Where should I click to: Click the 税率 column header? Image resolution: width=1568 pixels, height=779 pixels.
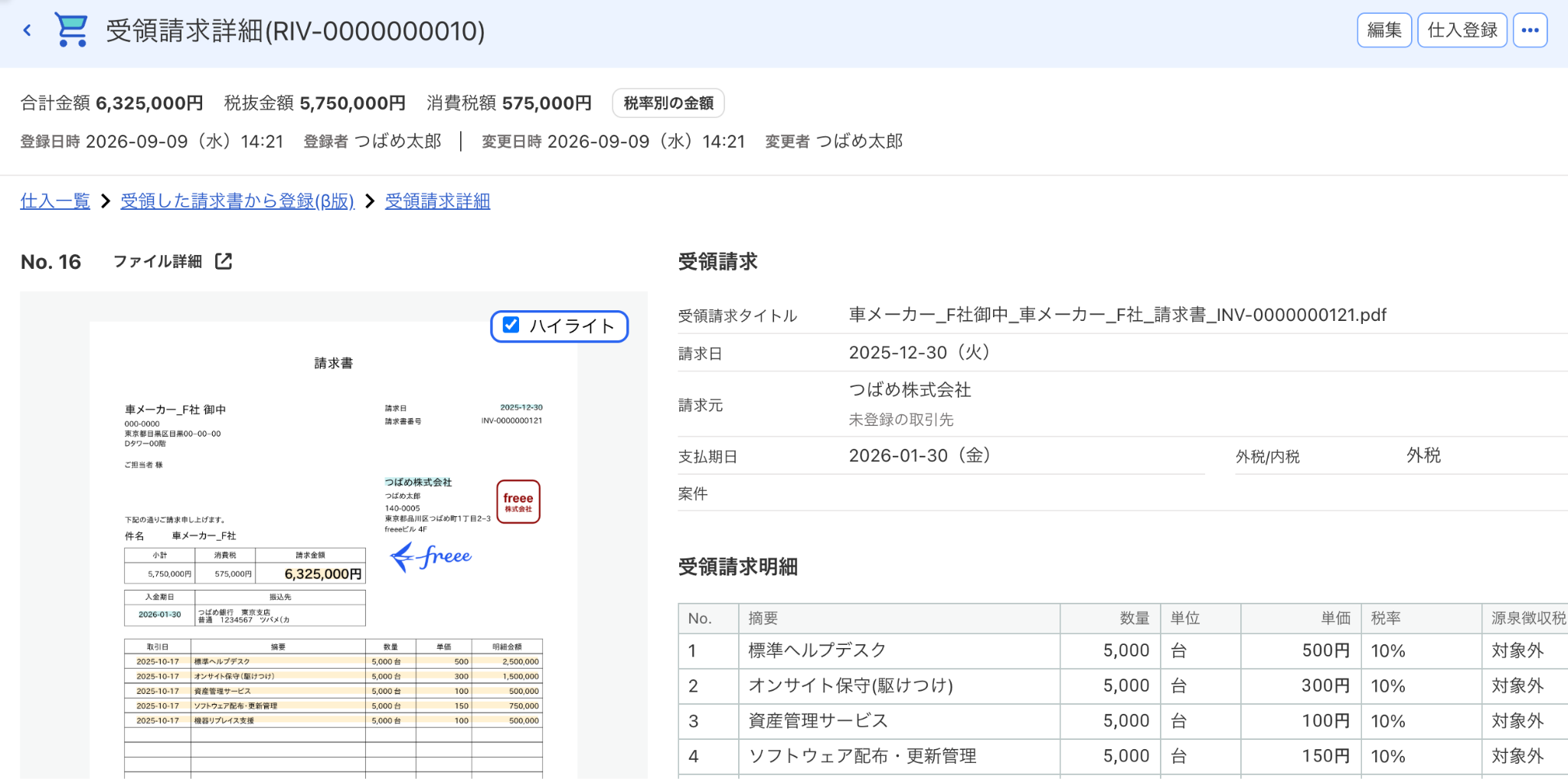pyautogui.click(x=1421, y=618)
